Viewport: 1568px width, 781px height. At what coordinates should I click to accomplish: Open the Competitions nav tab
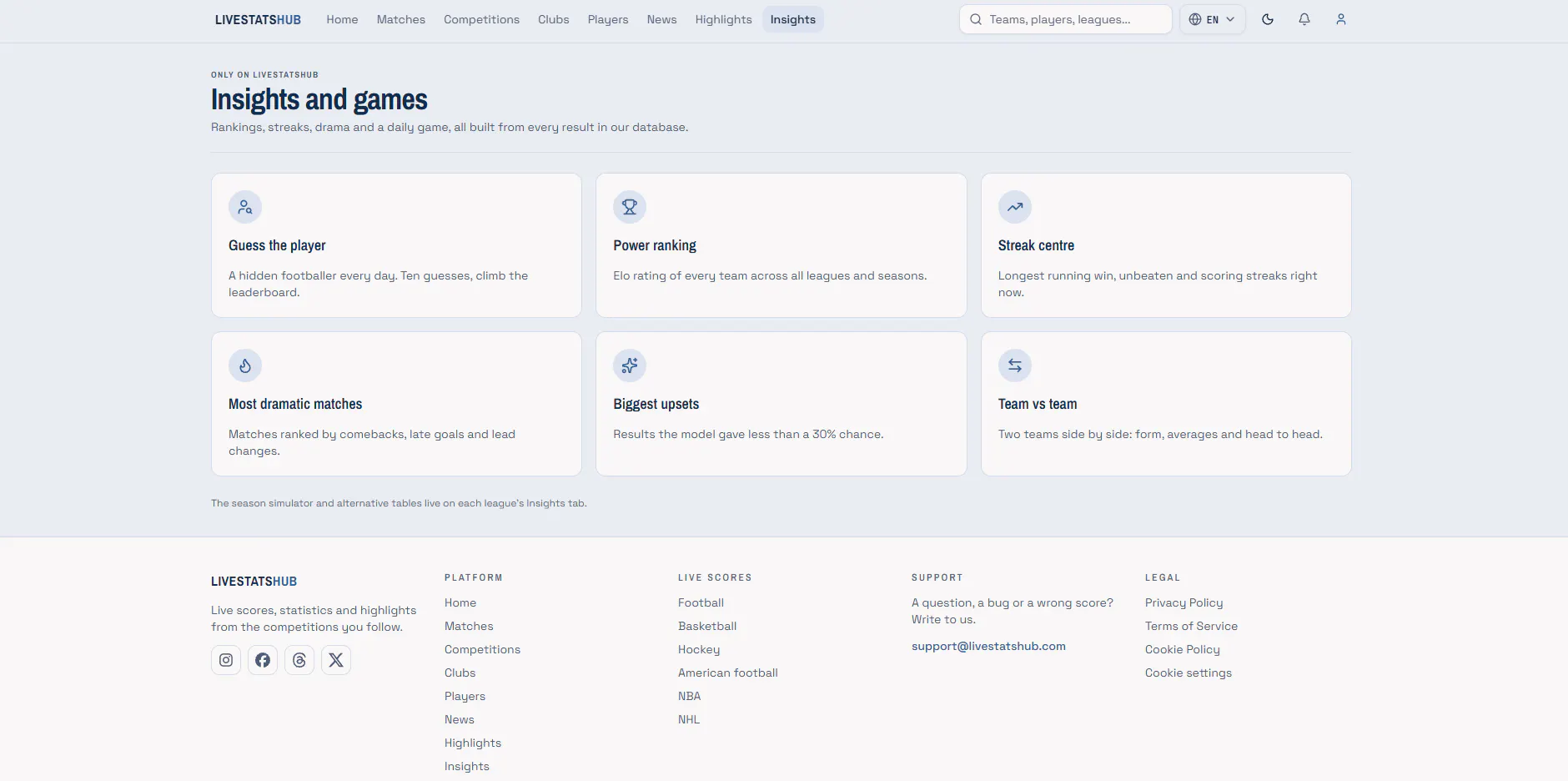[481, 19]
